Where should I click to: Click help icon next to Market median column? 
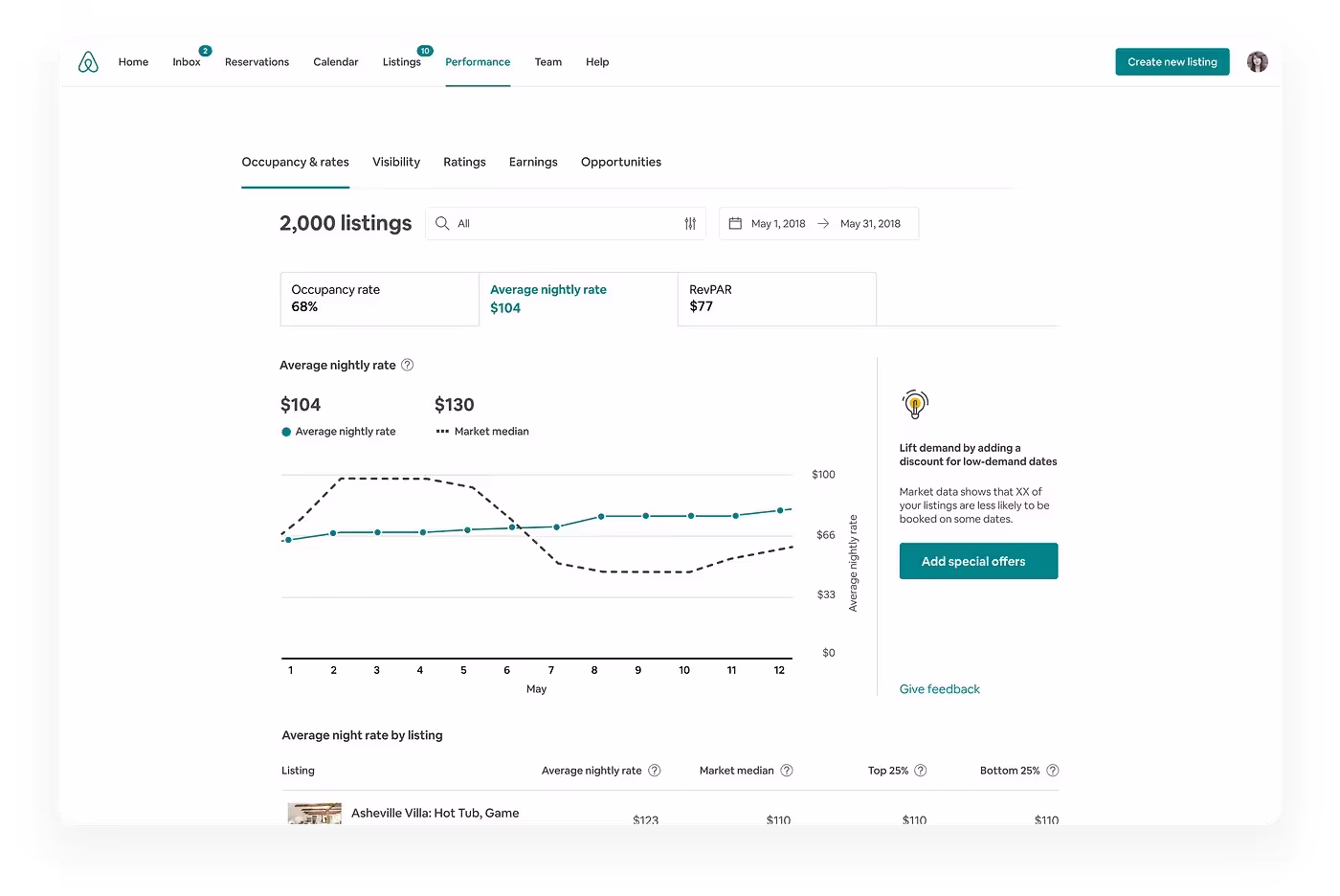pos(787,771)
